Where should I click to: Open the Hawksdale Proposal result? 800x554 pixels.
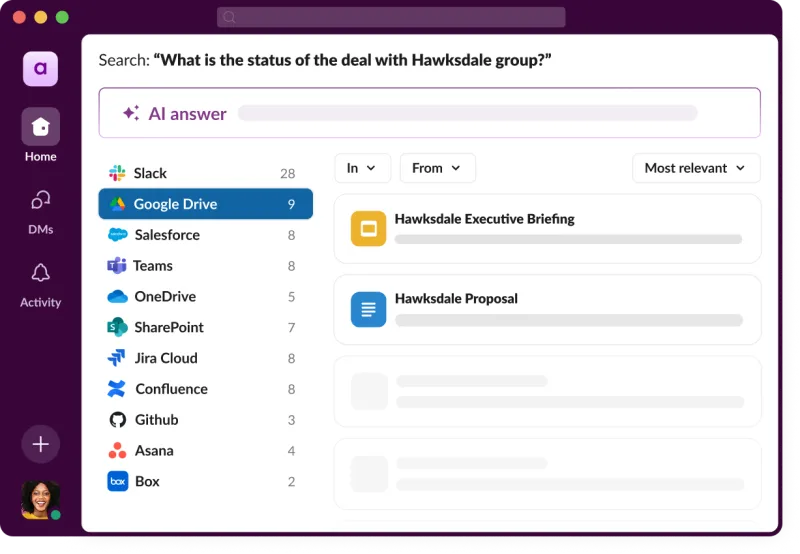click(547, 310)
